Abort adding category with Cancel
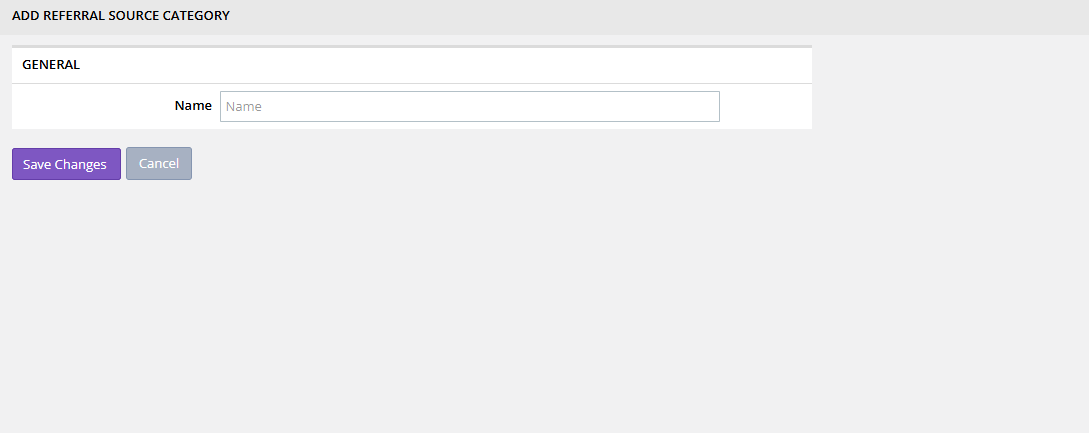Viewport: 1089px width, 433px height. [x=158, y=163]
